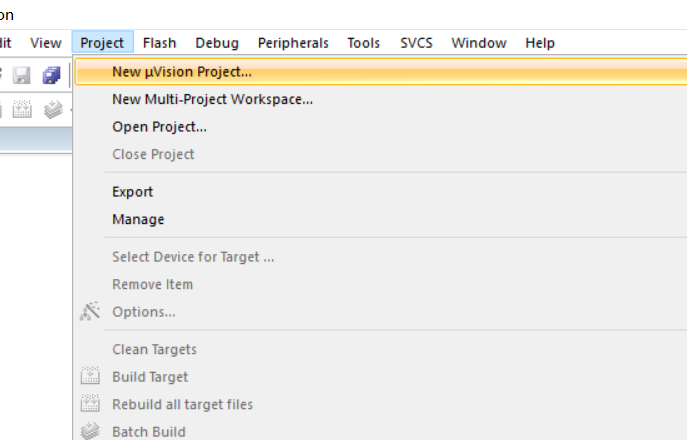Click the magic wand icon beside Options...
Image resolution: width=687 pixels, height=440 pixels.
[90, 312]
